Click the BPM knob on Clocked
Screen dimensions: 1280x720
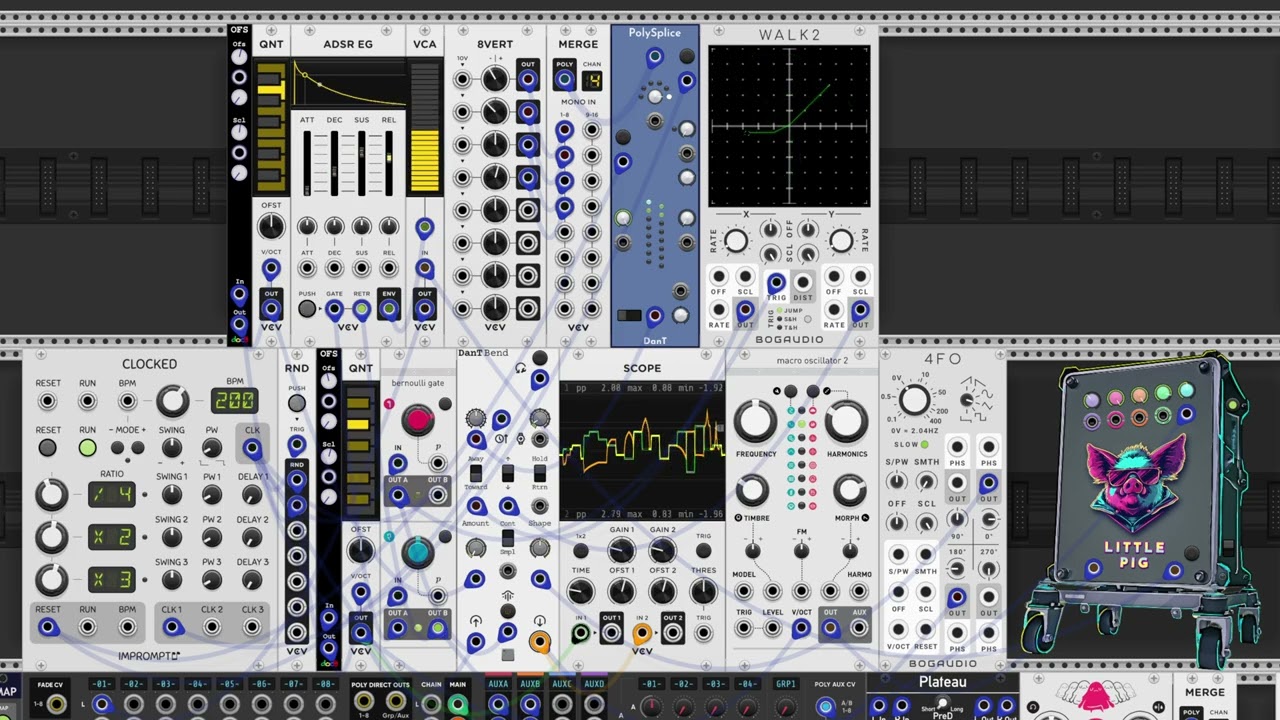click(172, 402)
